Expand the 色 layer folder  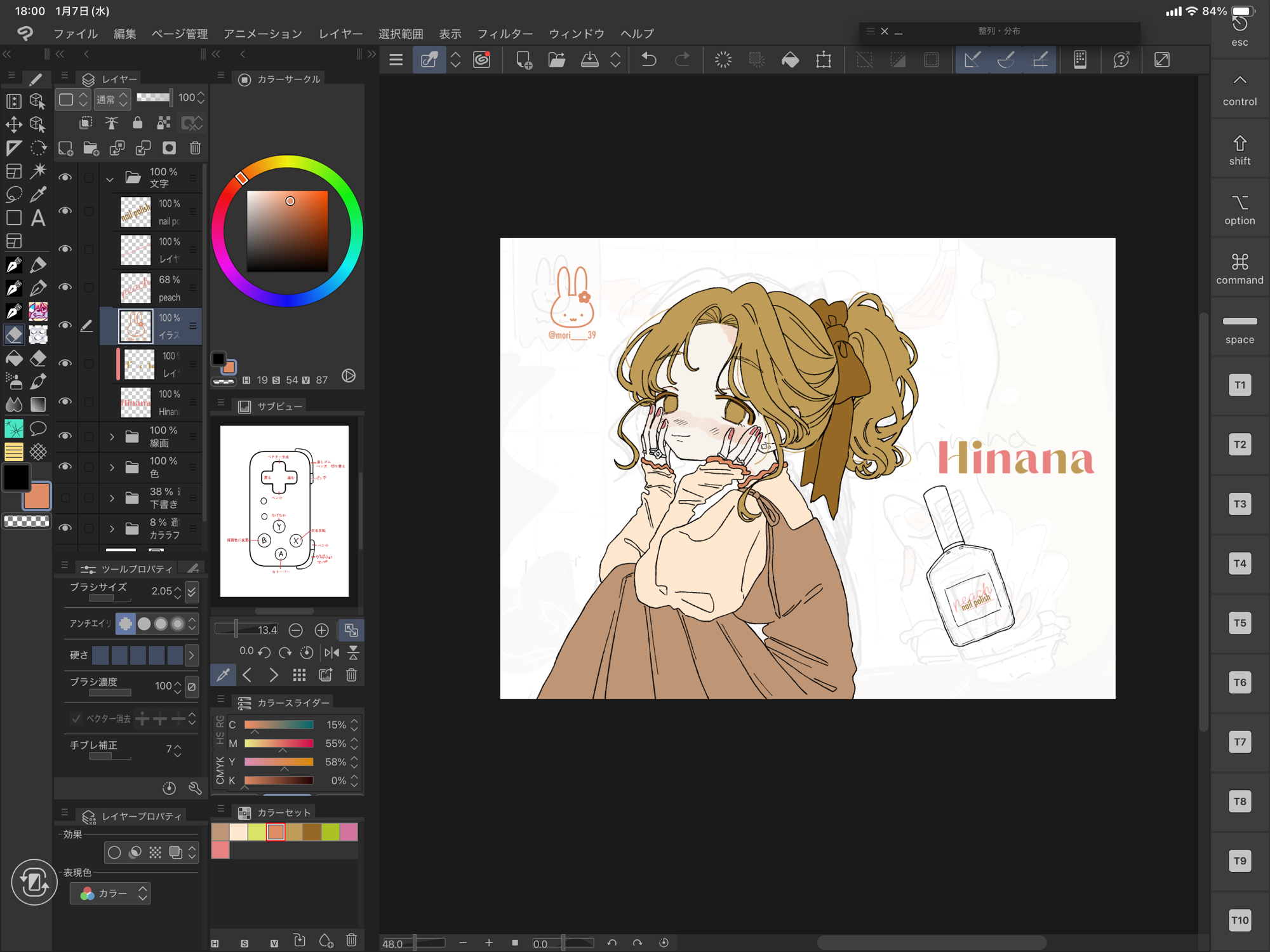point(112,467)
